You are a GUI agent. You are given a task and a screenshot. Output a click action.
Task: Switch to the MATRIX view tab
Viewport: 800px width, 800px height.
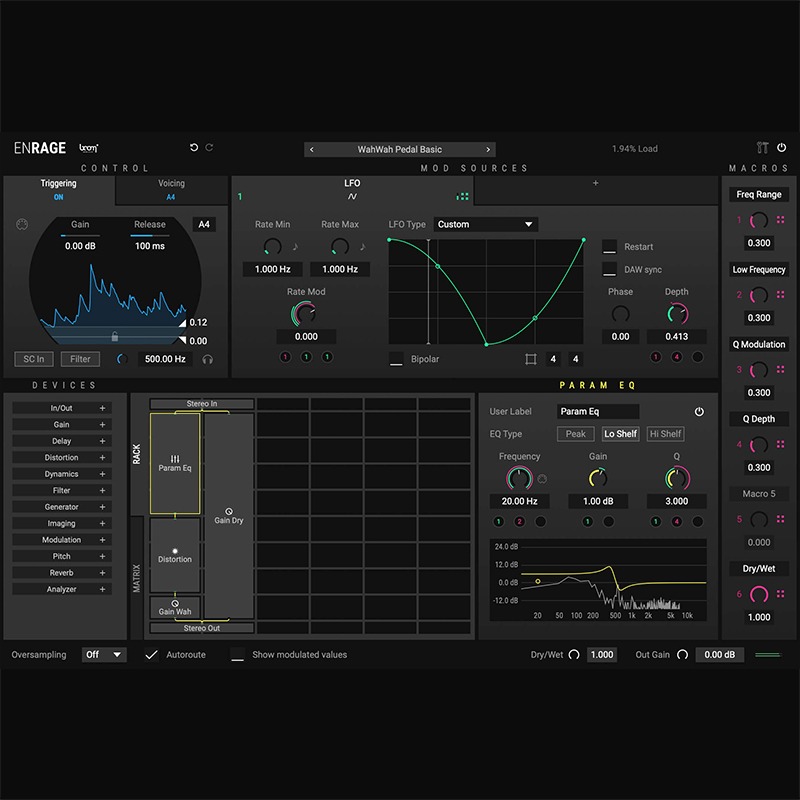[x=137, y=578]
